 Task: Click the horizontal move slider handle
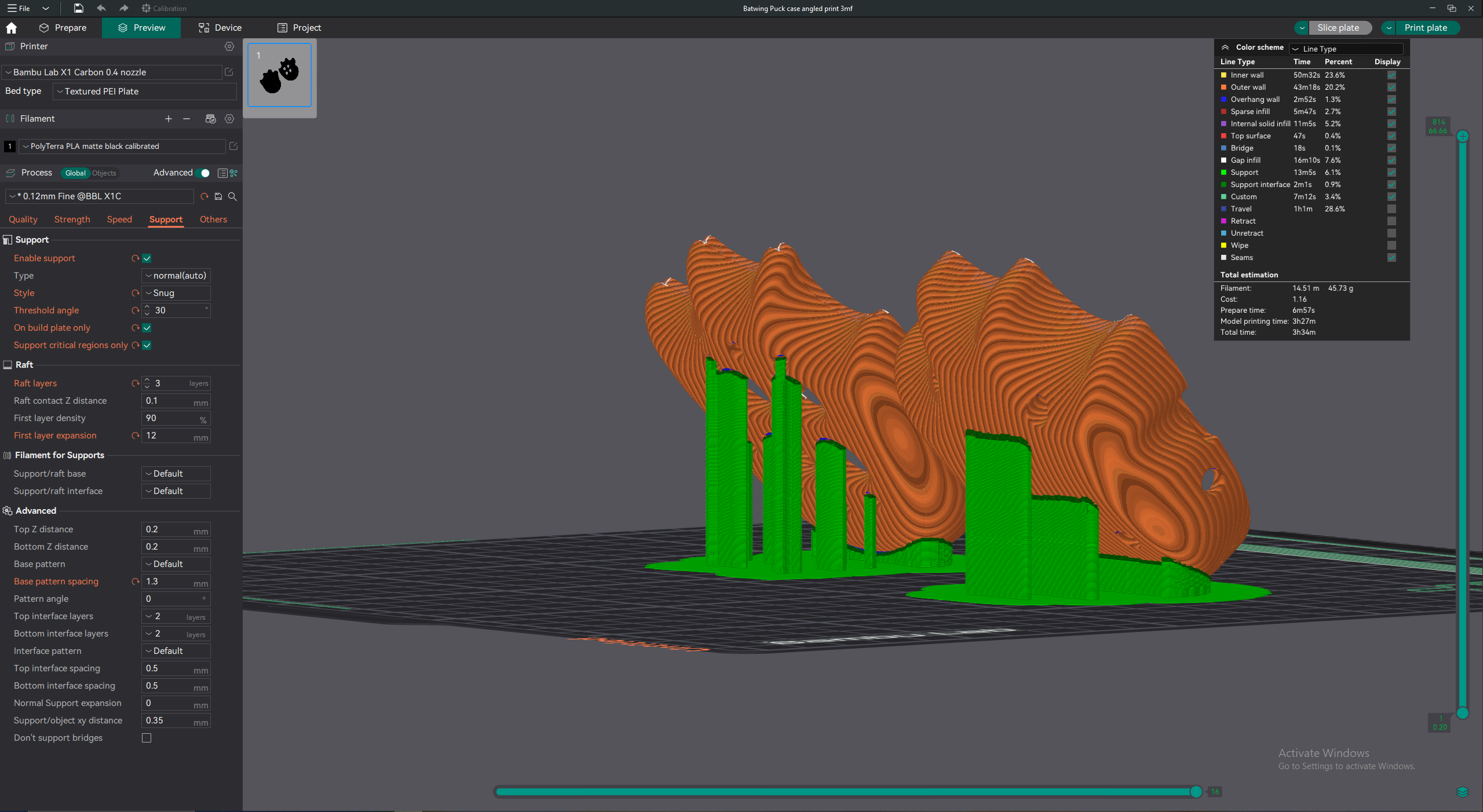point(1196,792)
